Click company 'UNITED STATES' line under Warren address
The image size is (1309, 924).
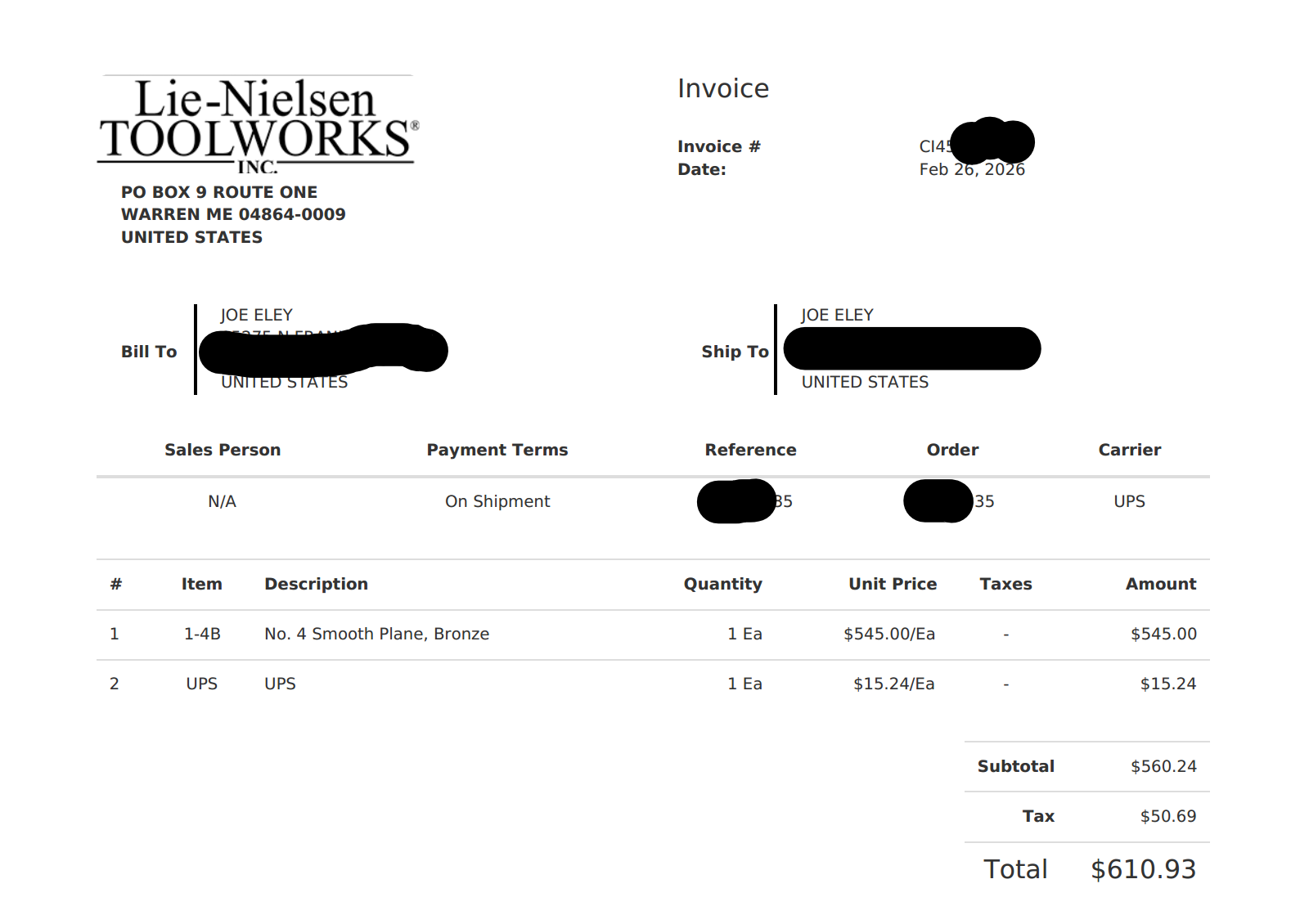click(191, 237)
